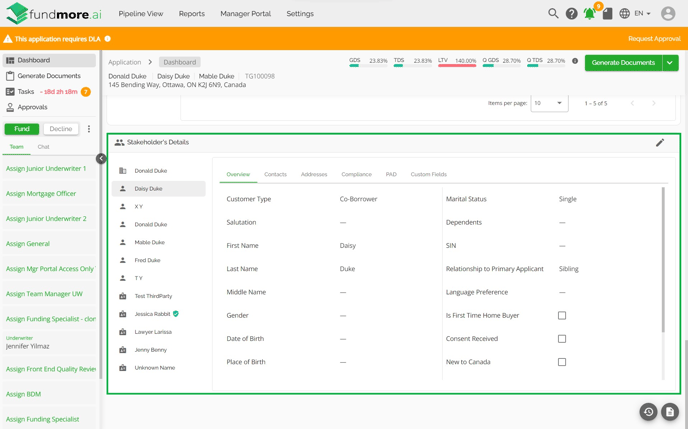Image resolution: width=688 pixels, height=429 pixels.
Task: Click the globe language icon
Action: (624, 14)
